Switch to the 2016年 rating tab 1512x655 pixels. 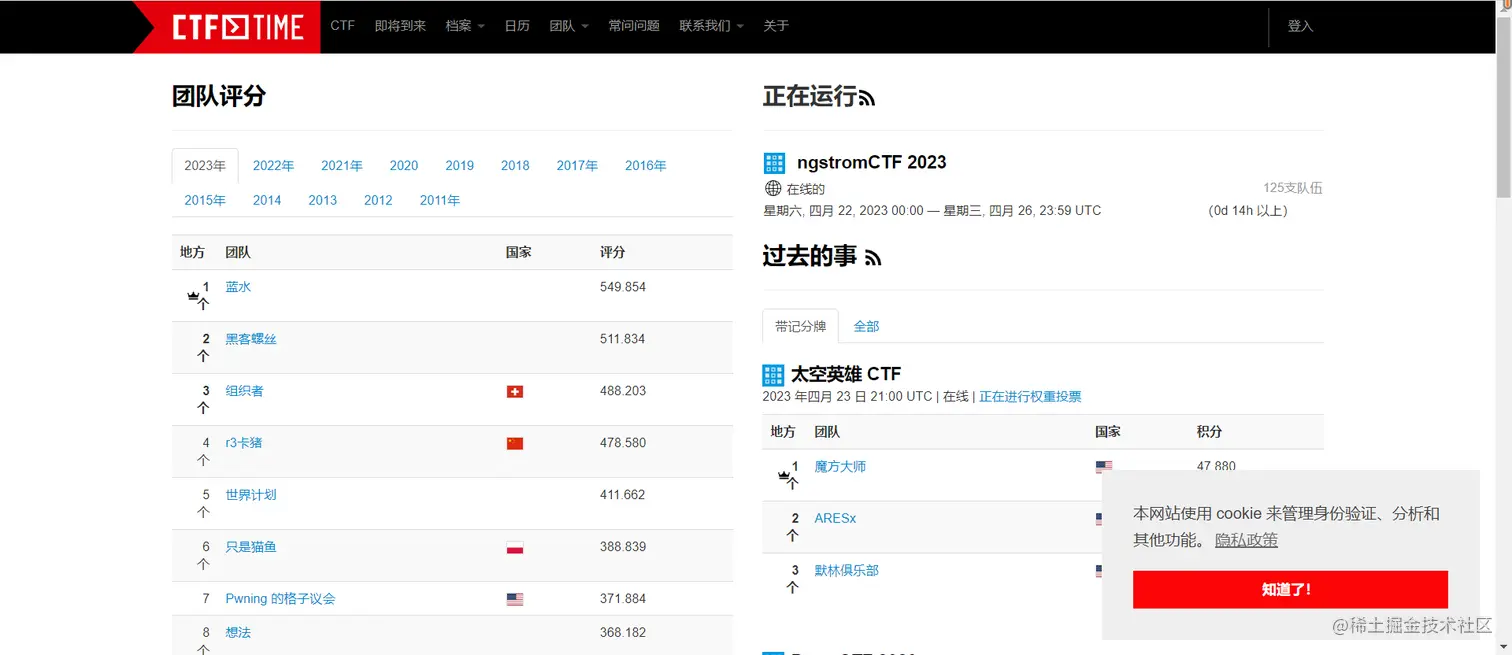tap(646, 166)
